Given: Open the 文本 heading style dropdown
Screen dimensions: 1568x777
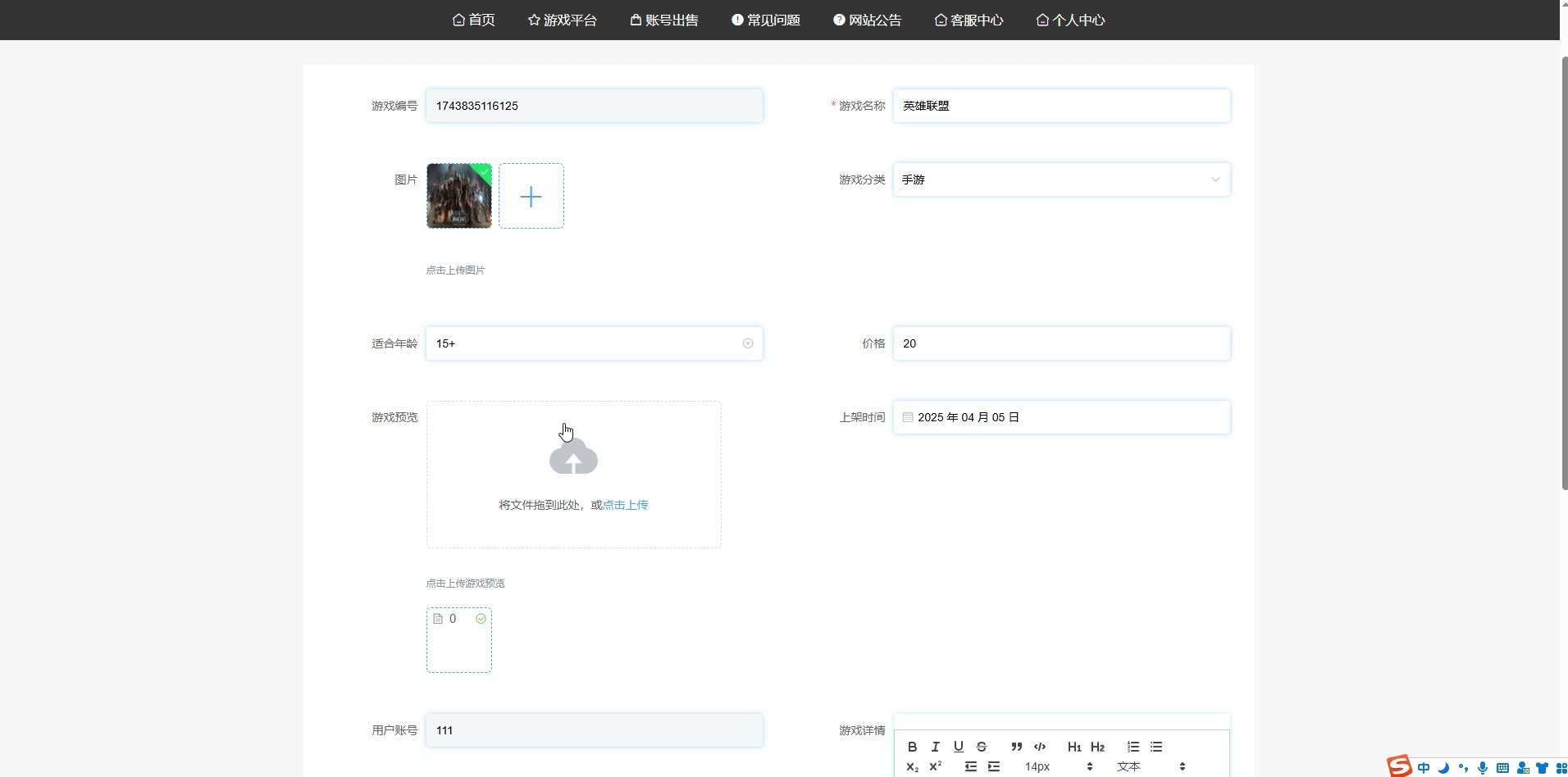Looking at the screenshot, I should coord(1150,766).
